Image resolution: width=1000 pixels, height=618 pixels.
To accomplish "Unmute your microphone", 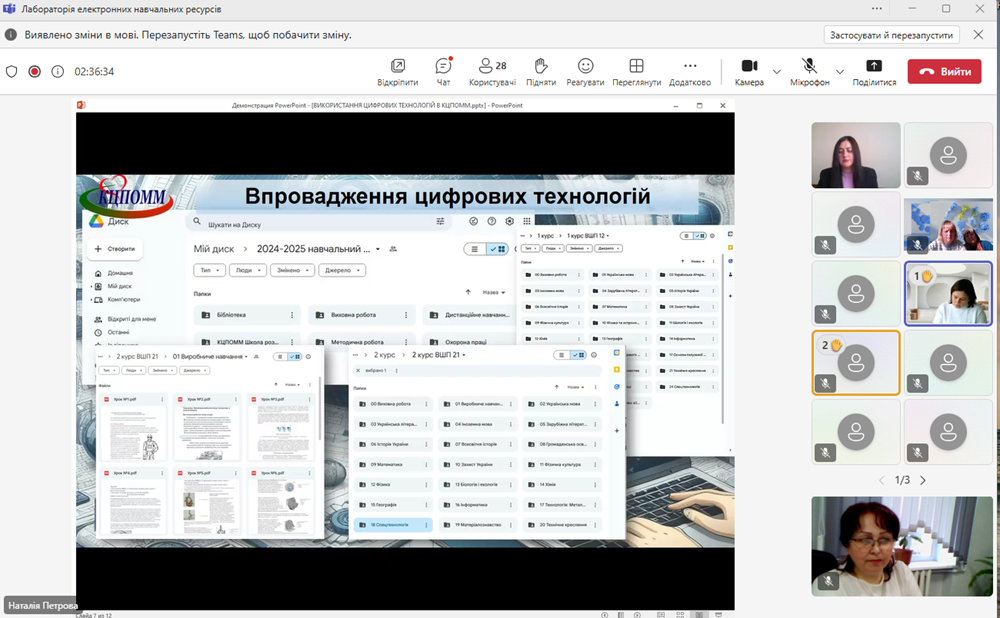I will coord(808,71).
